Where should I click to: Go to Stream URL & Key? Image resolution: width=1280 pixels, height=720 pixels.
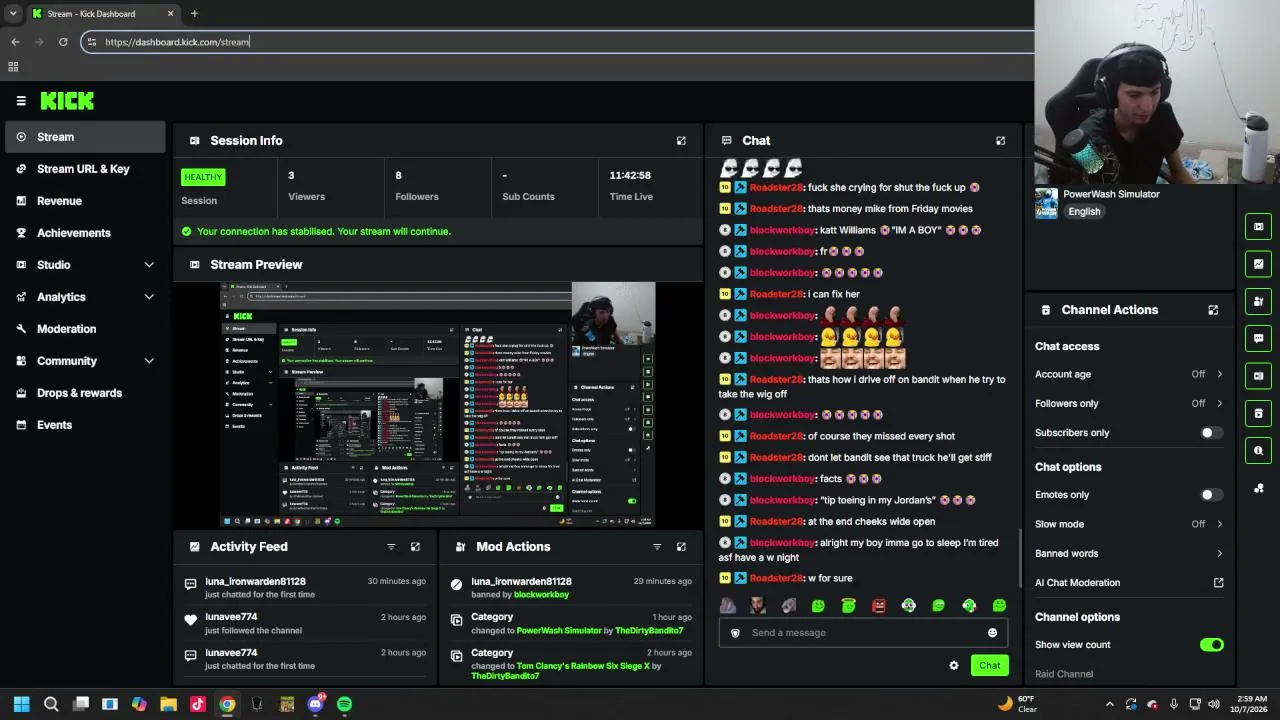click(x=86, y=169)
